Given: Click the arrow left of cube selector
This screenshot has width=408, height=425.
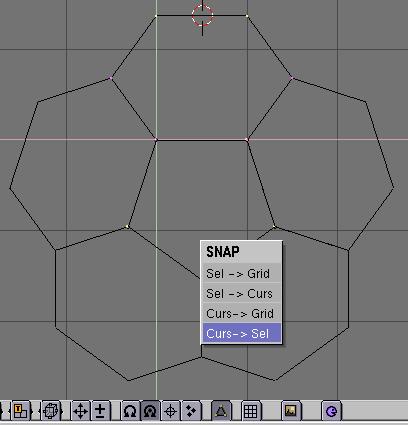Looking at the screenshot, I should coord(40,411).
